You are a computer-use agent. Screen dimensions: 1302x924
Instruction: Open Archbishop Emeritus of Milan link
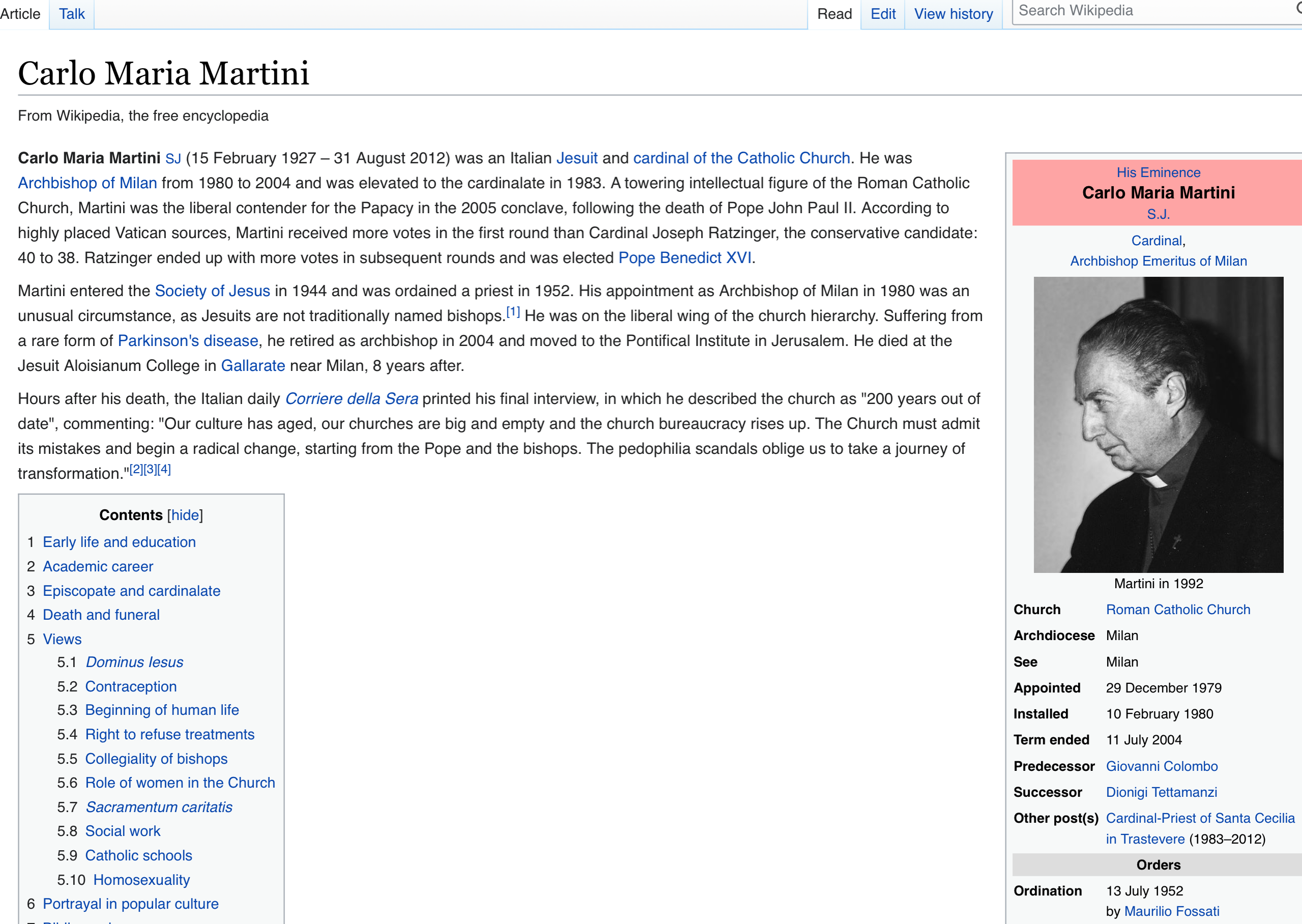pyautogui.click(x=1158, y=261)
